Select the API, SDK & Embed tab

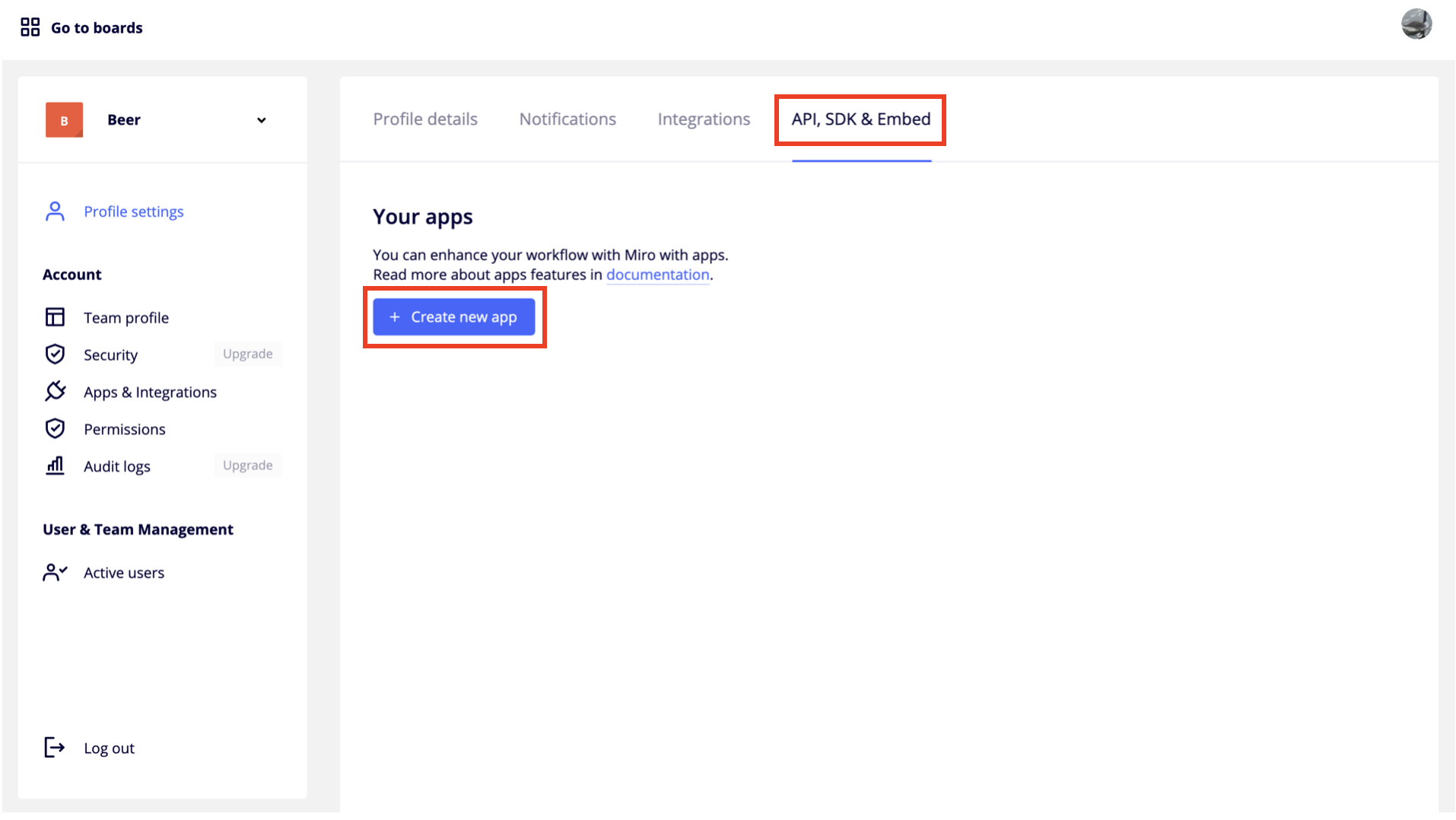pos(860,119)
